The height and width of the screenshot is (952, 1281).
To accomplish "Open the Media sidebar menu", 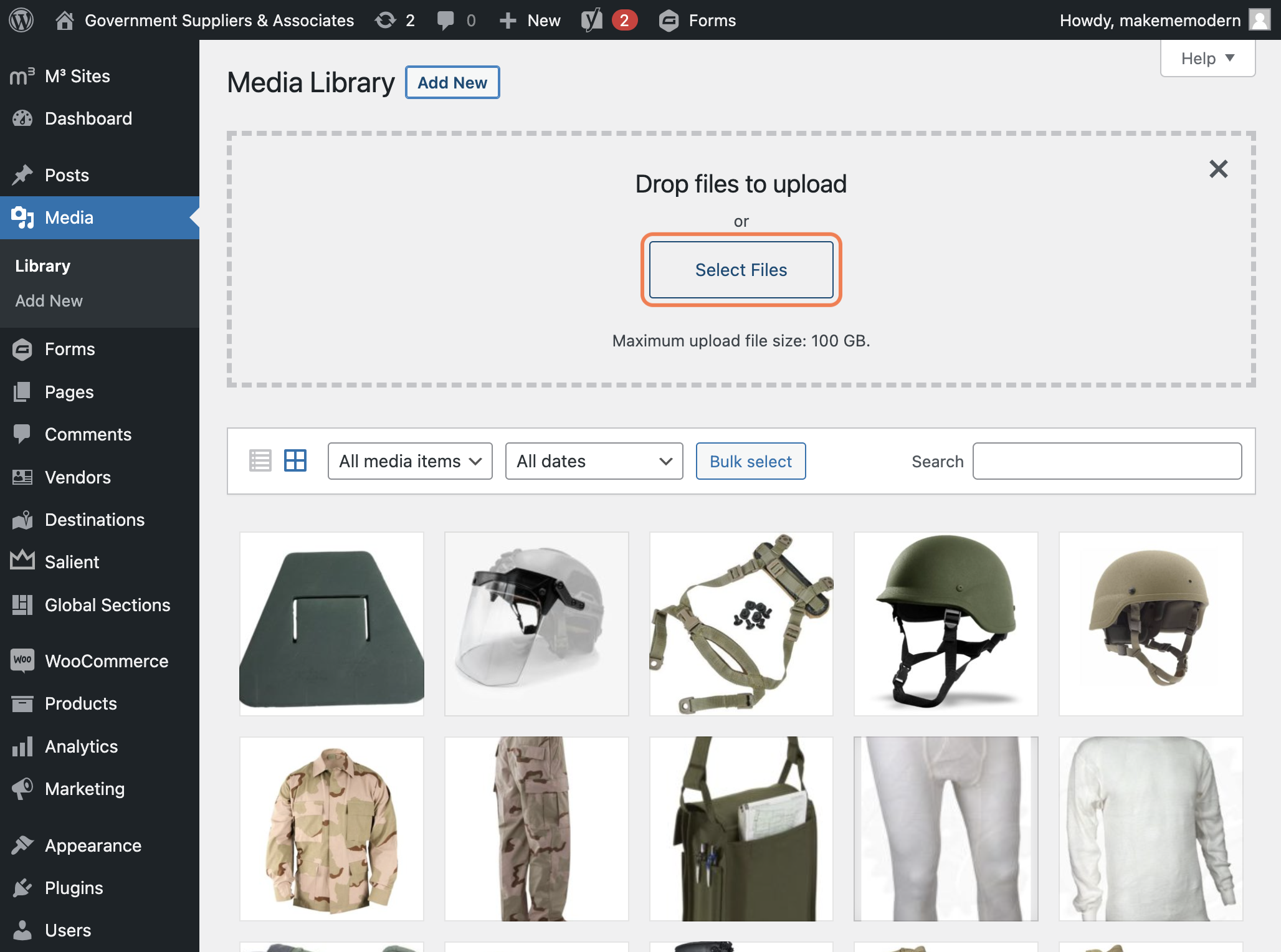I will pyautogui.click(x=100, y=217).
